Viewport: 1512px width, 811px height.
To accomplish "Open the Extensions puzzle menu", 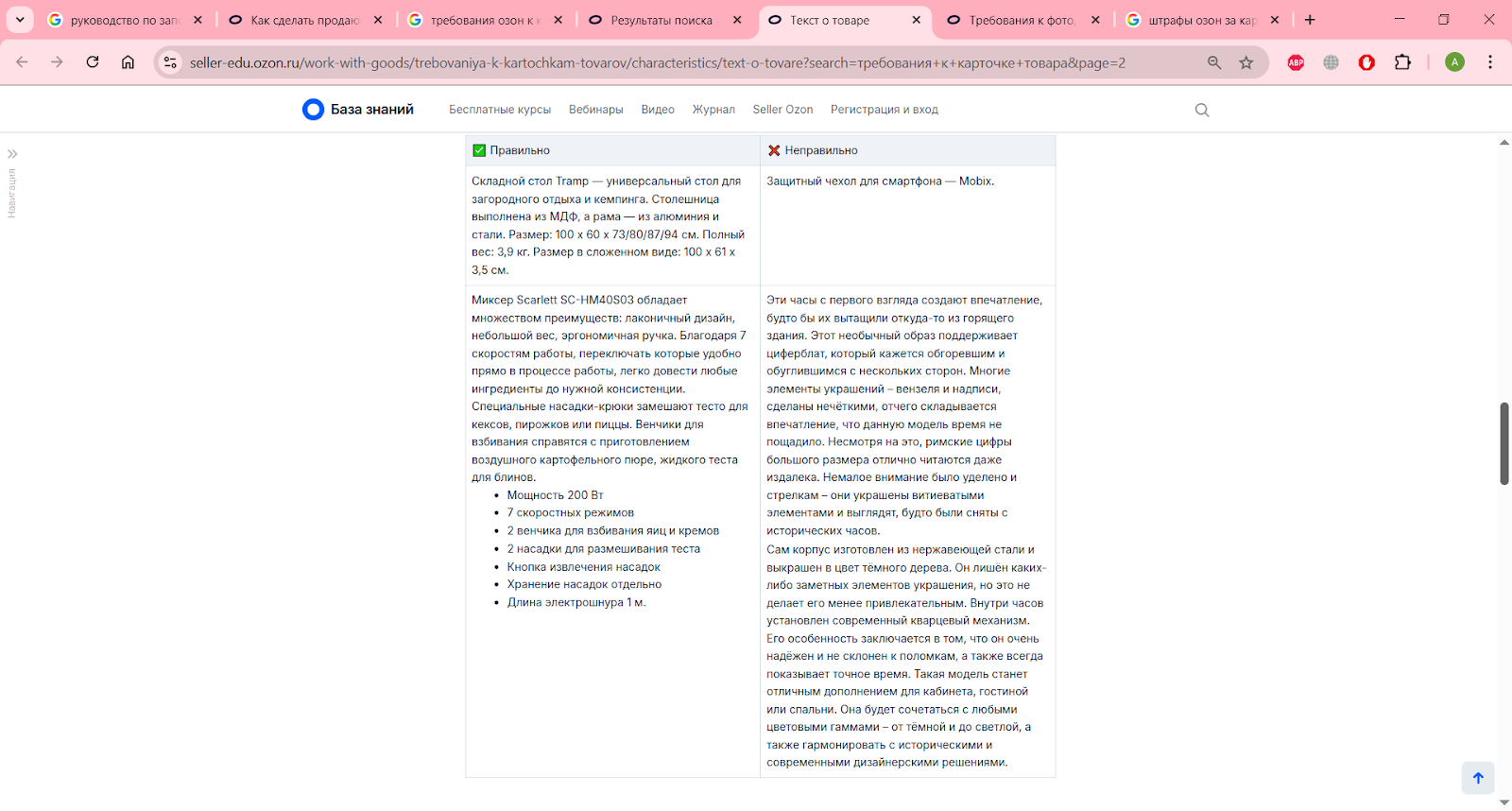I will point(1402,62).
